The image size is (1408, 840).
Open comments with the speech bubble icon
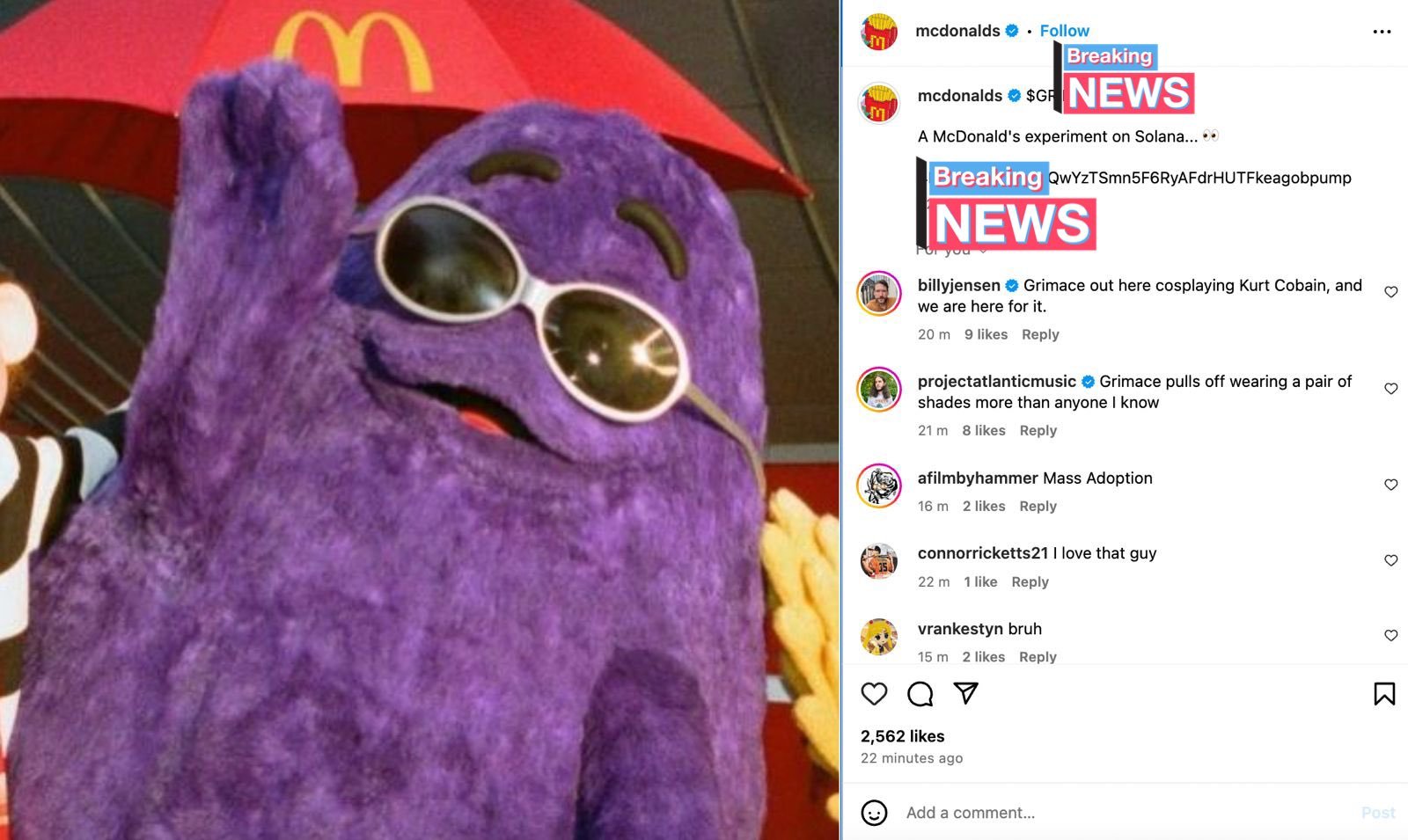pyautogui.click(x=920, y=694)
